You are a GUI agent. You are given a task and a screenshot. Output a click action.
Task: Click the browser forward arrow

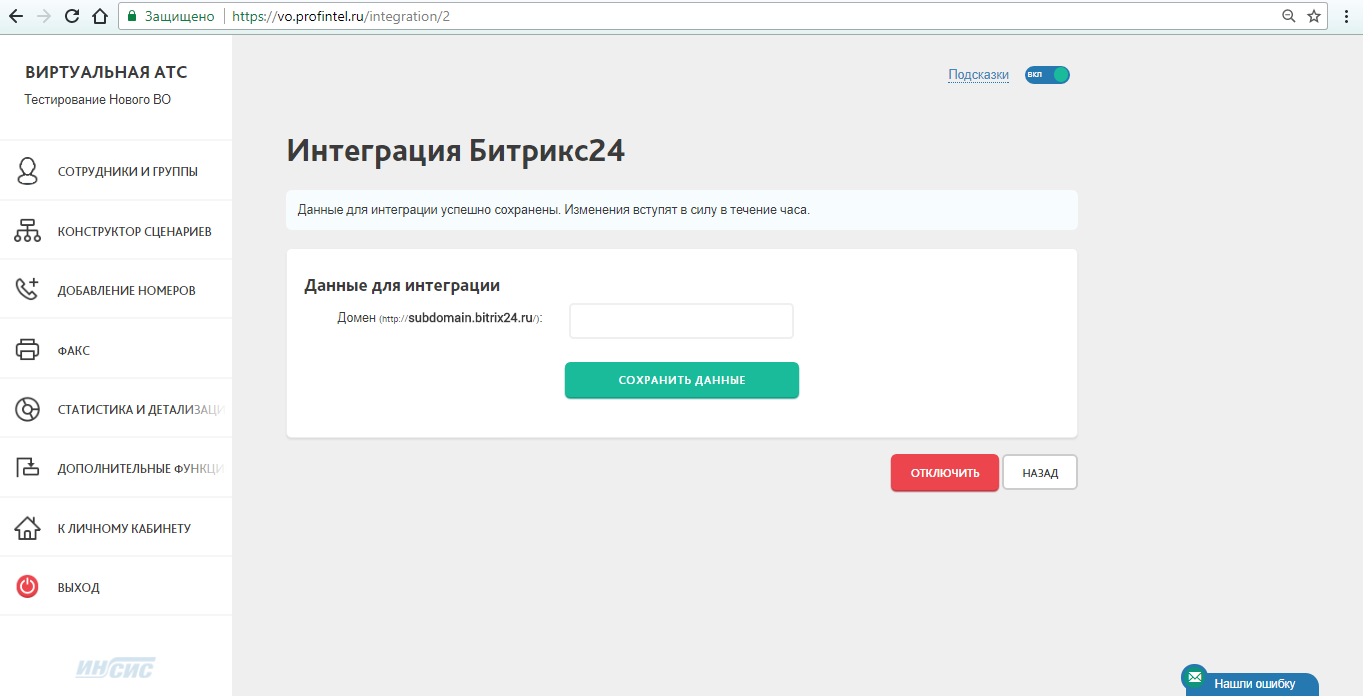coord(44,16)
